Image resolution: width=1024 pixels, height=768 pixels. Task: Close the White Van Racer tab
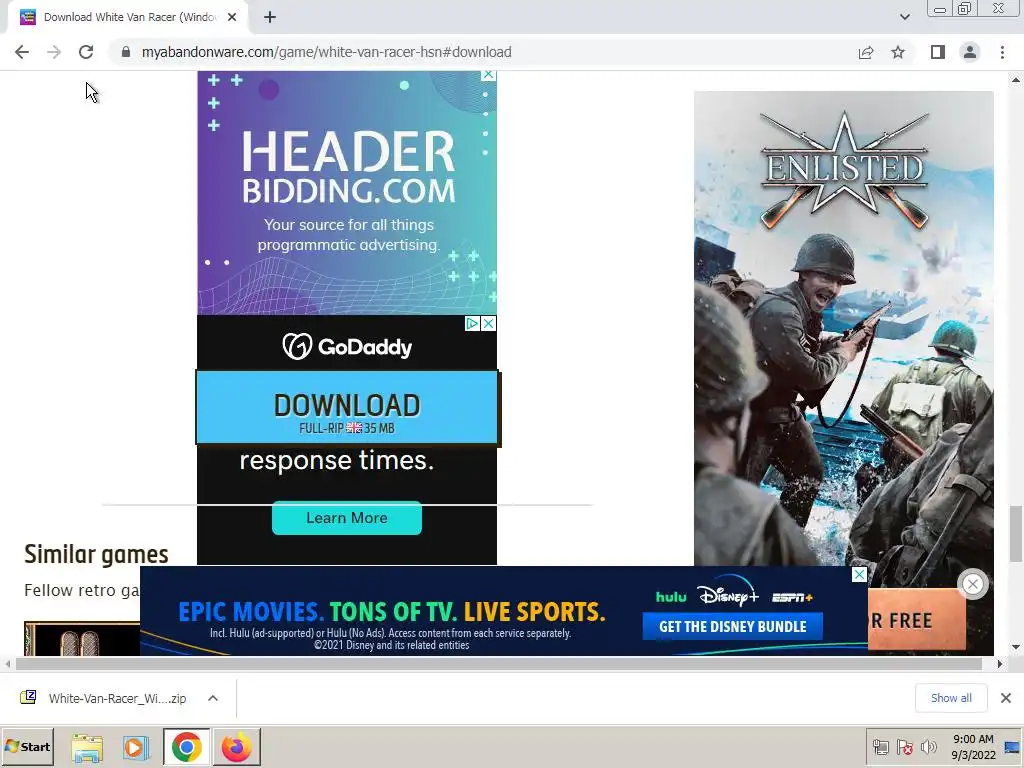point(232,18)
